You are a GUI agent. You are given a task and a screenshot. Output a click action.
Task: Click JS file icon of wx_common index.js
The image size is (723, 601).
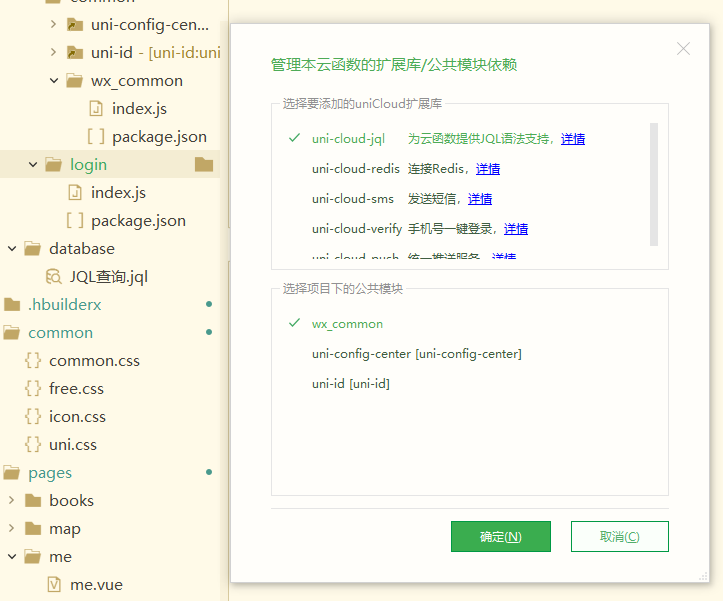click(96, 109)
